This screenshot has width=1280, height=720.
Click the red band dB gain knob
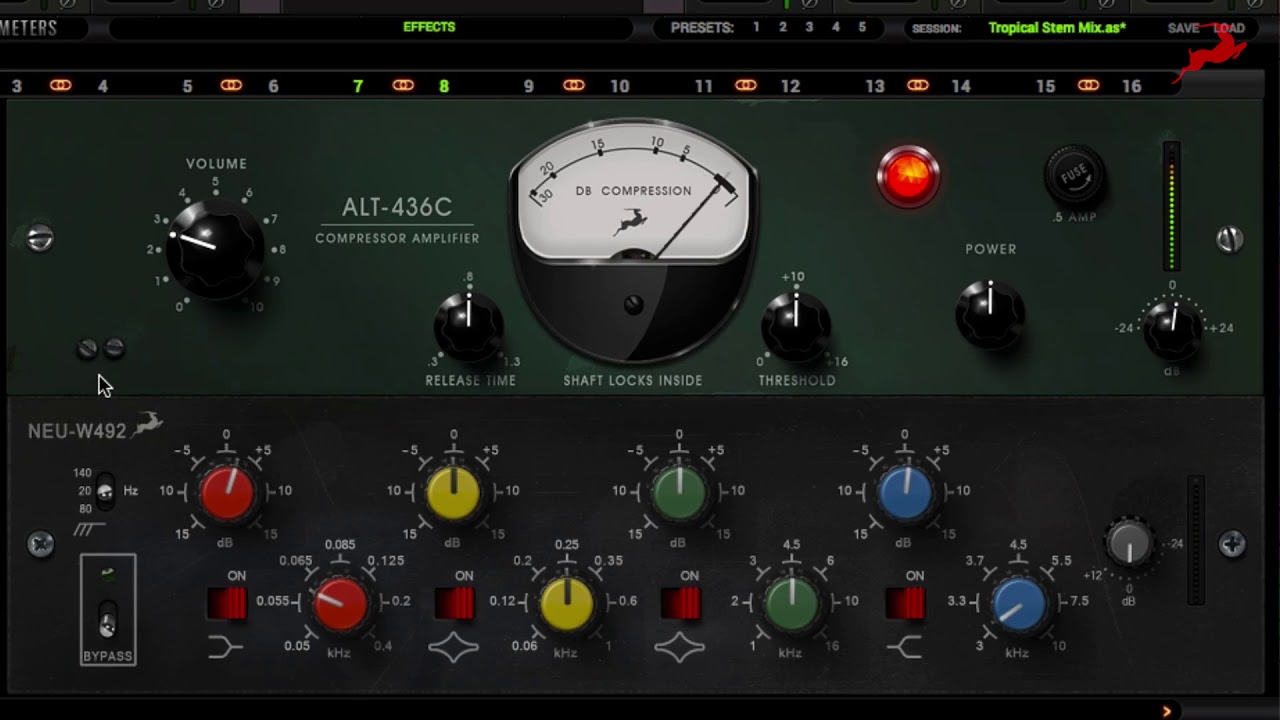click(227, 493)
